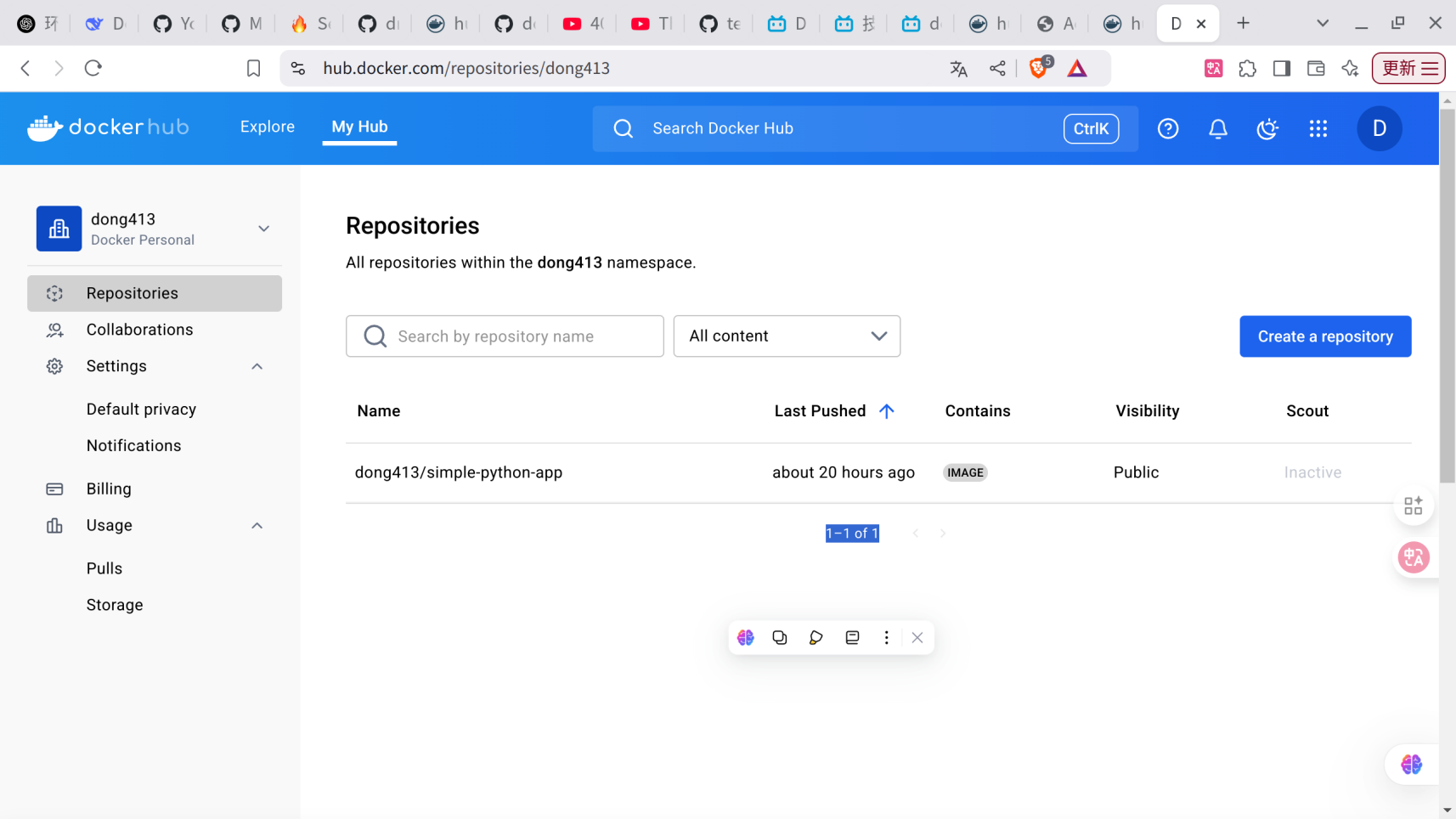Open Default privacy settings

(142, 409)
